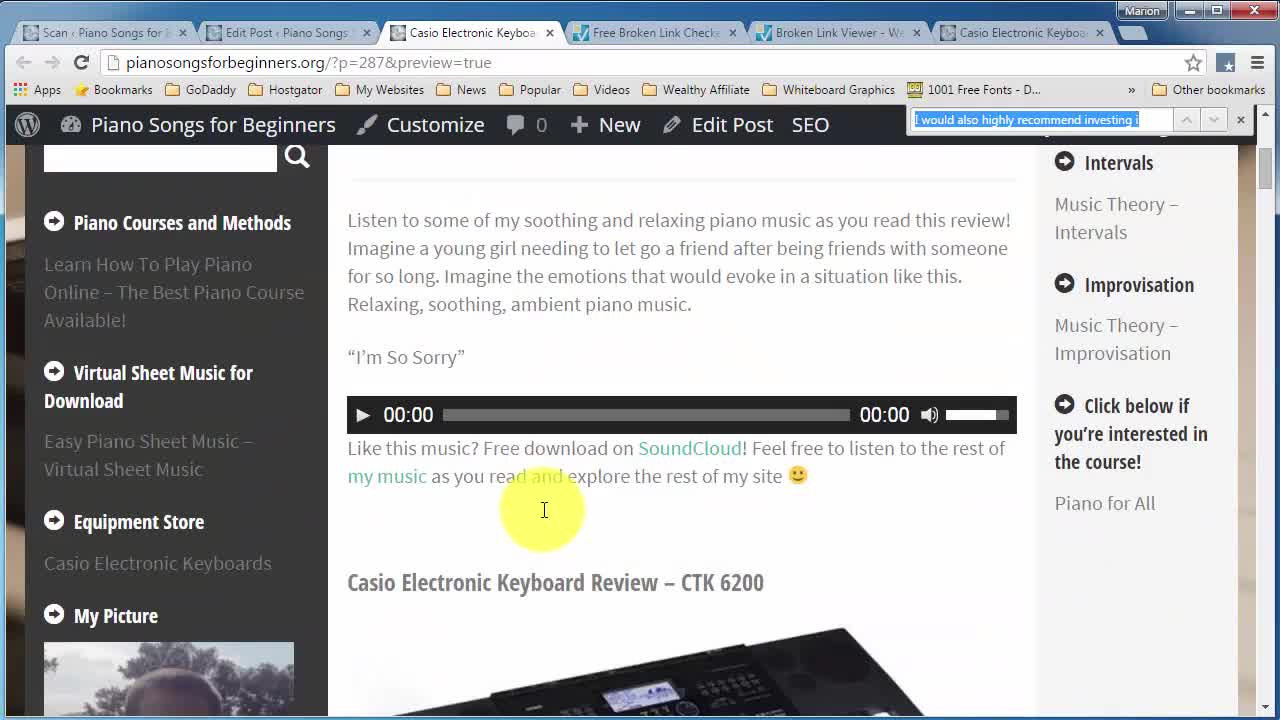Bookmark this page with the star icon
Image resolution: width=1280 pixels, height=720 pixels.
click(1193, 63)
